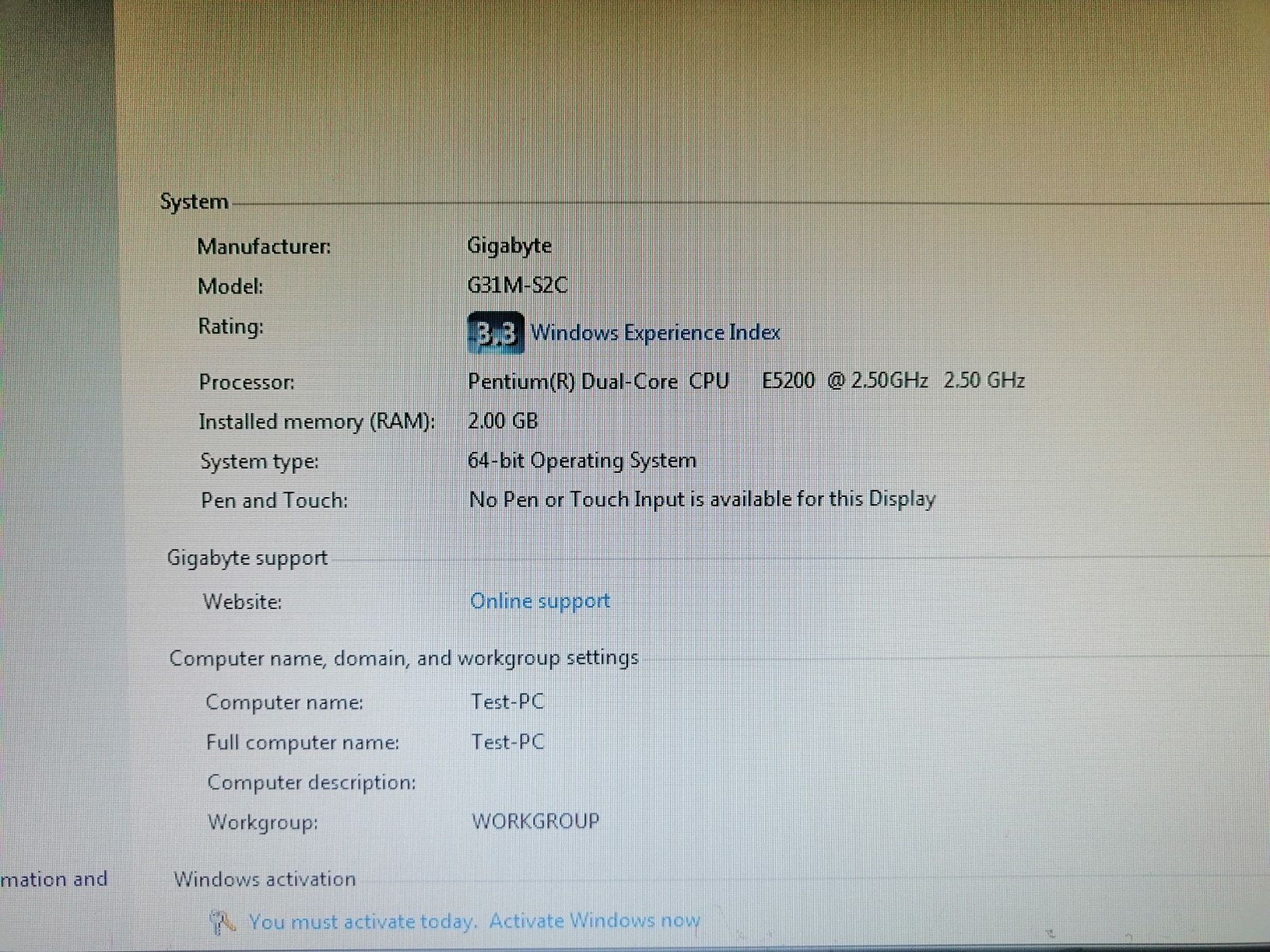Open the Online support website link
The image size is (1270, 952).
coord(540,601)
